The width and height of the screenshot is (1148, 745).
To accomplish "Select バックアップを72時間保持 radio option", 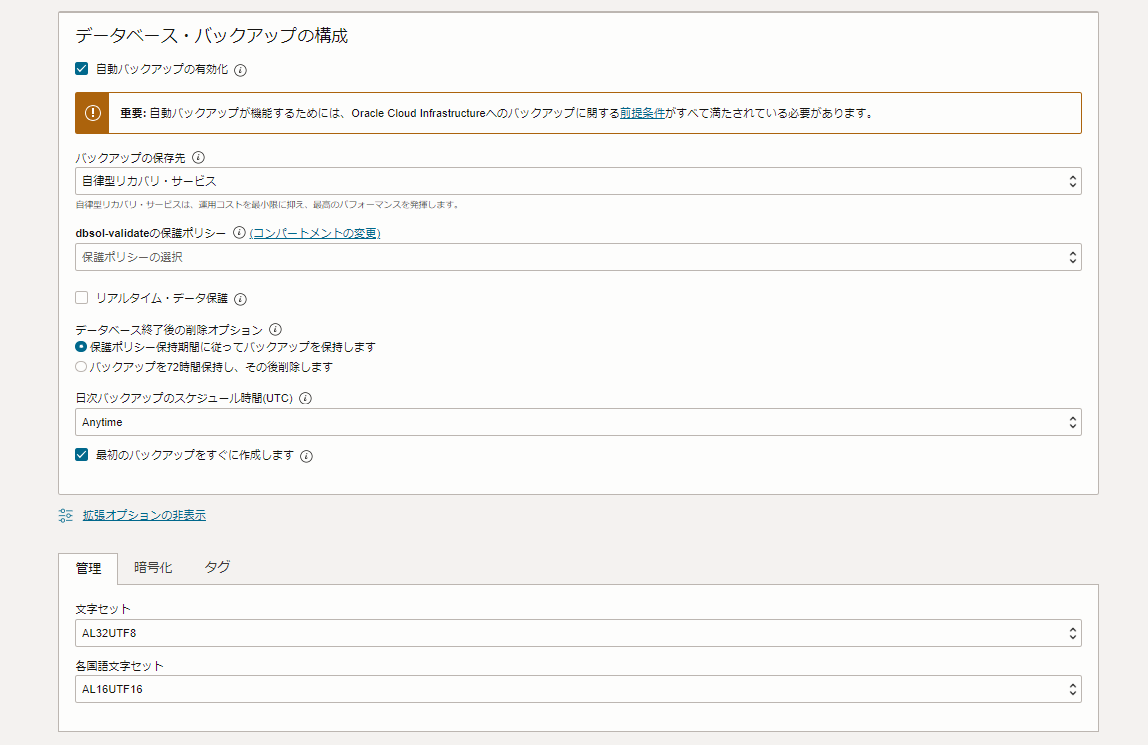I will pos(81,367).
